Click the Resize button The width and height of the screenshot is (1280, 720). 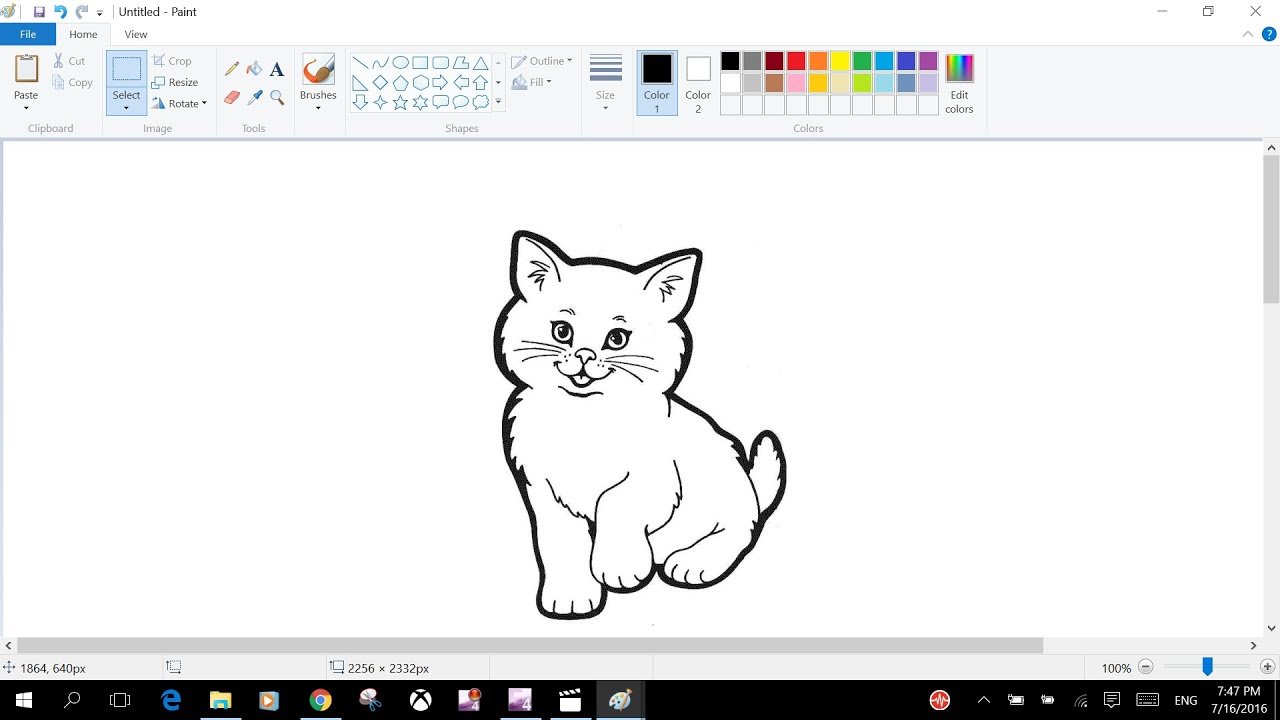click(x=175, y=82)
